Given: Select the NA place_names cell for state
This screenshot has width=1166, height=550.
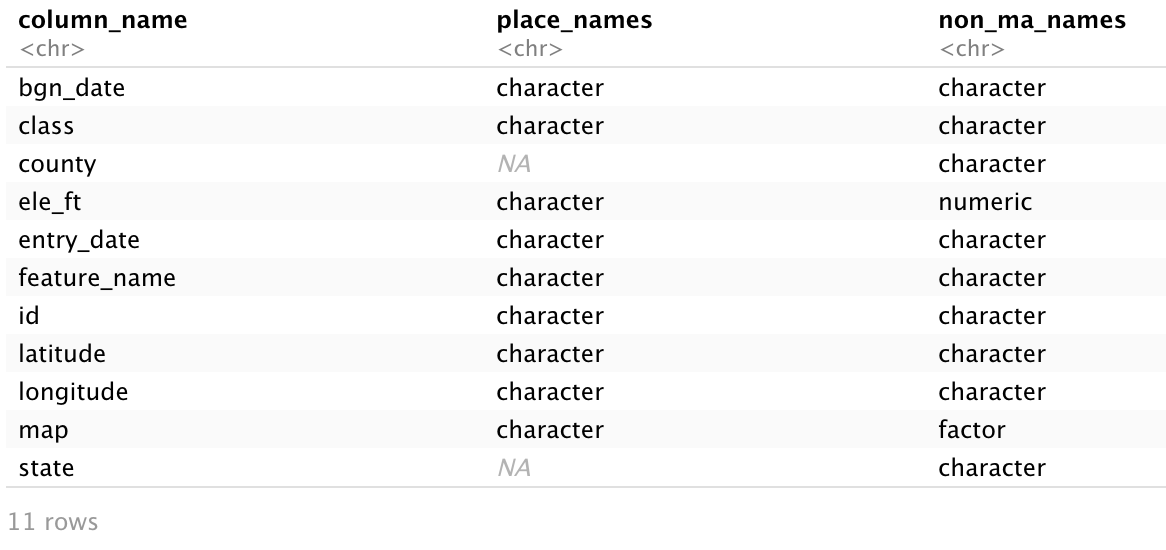Looking at the screenshot, I should pyautogui.click(x=514, y=468).
